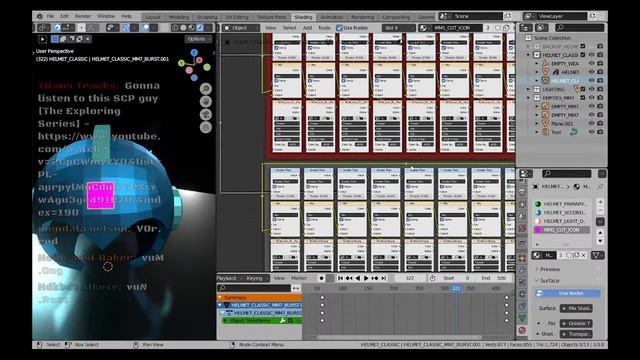Open the node editor Select menu
Screen dimensions: 640x360
coord(289,28)
